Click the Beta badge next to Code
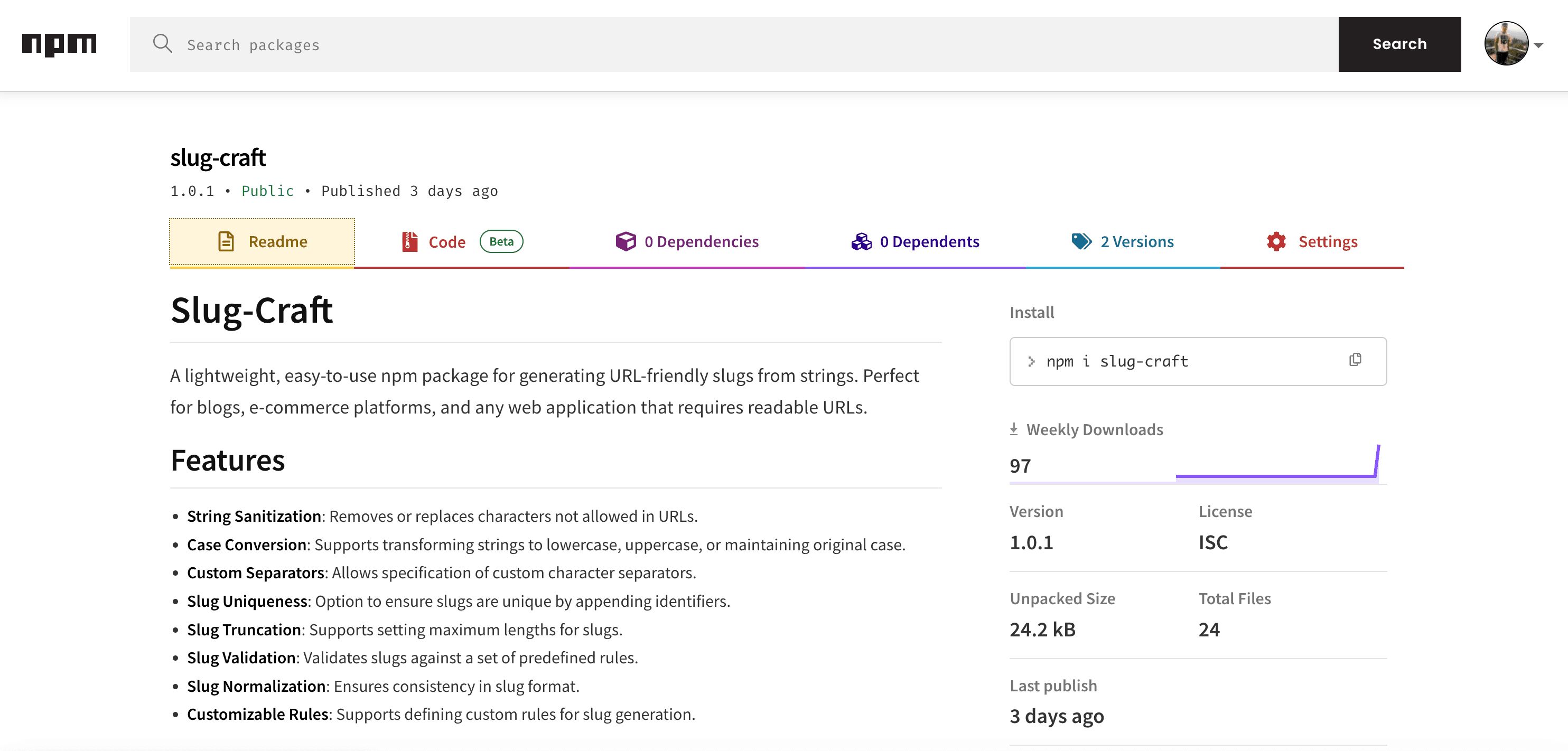Image resolution: width=1568 pixels, height=751 pixels. [x=501, y=241]
